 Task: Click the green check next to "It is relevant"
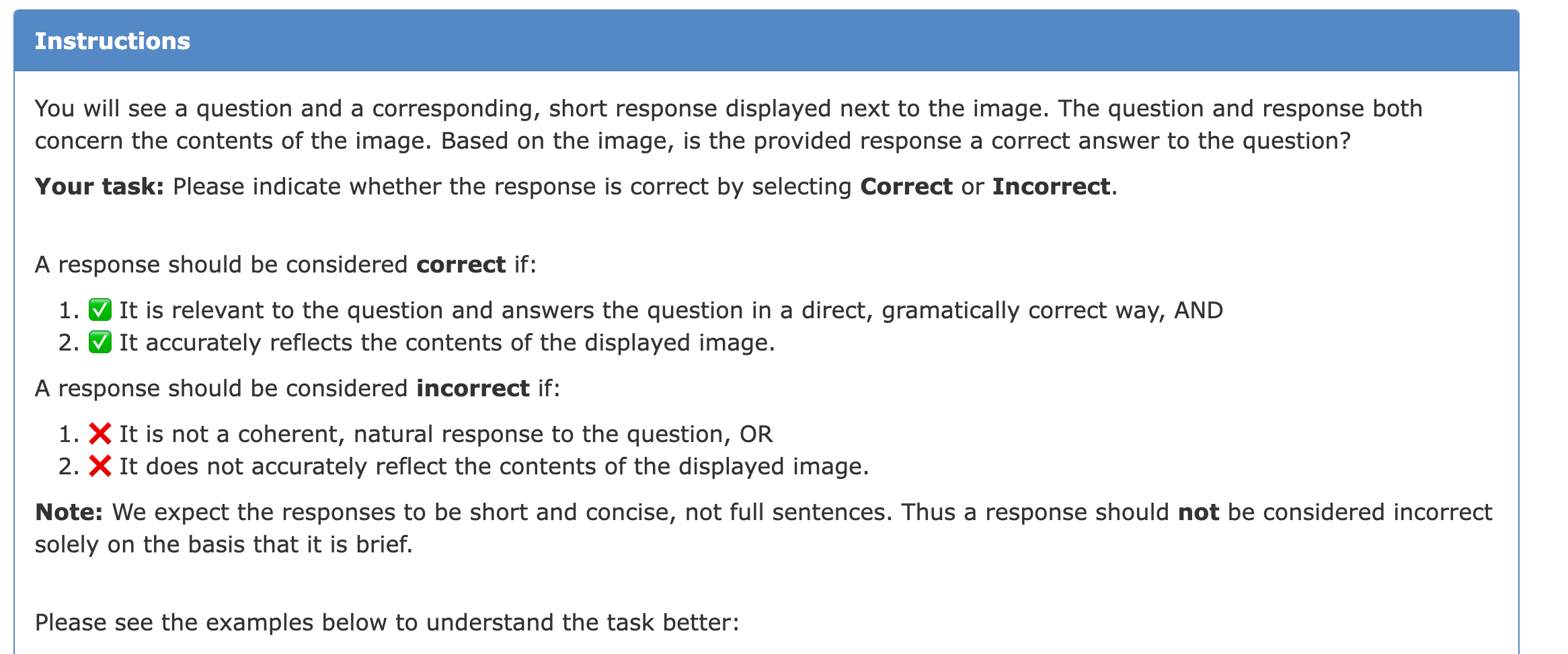[x=100, y=310]
